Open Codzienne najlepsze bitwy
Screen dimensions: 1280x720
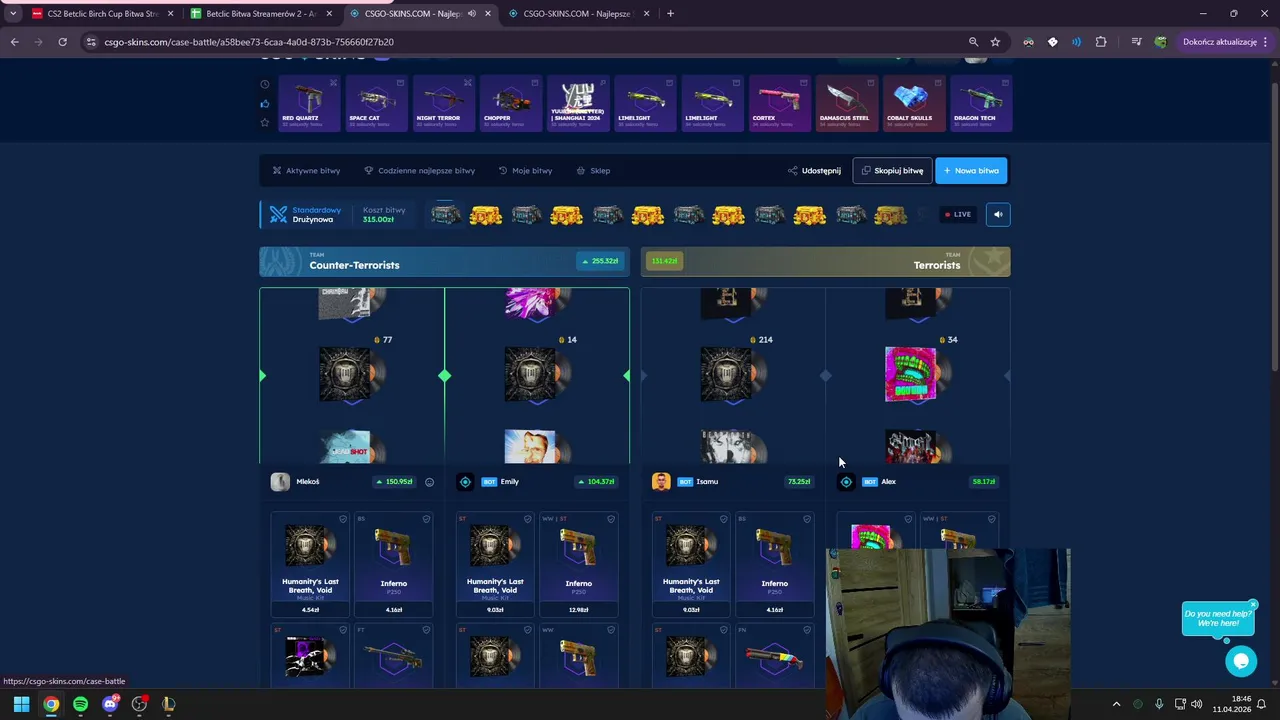point(419,171)
